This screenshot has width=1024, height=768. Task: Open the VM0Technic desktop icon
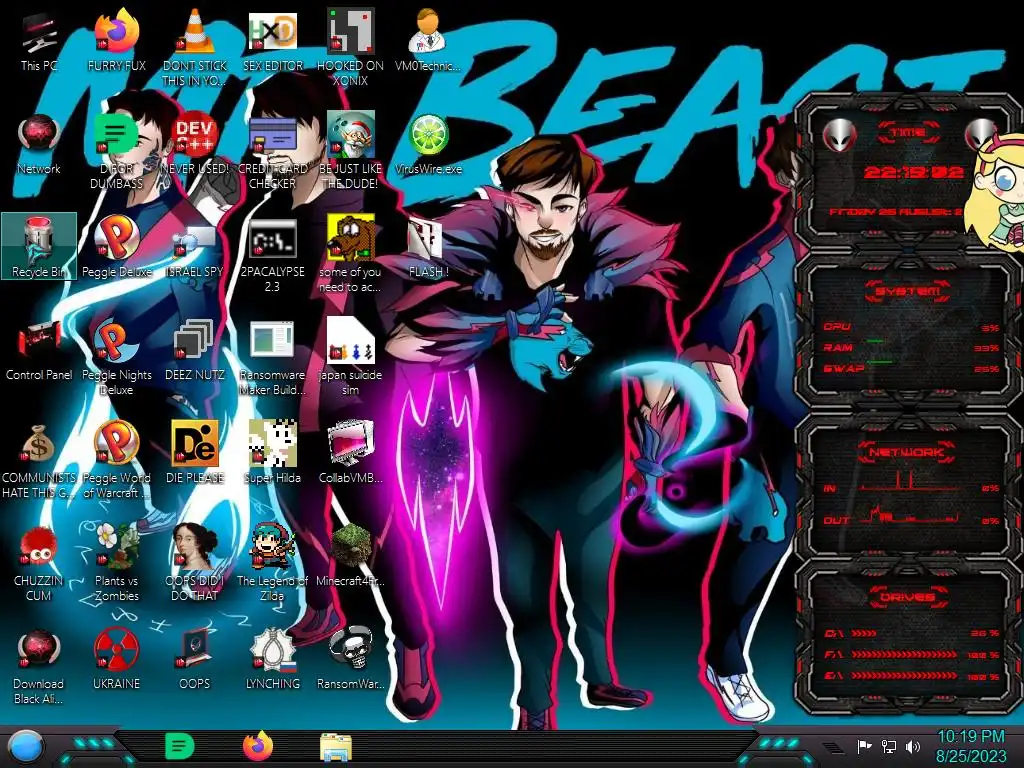point(428,42)
